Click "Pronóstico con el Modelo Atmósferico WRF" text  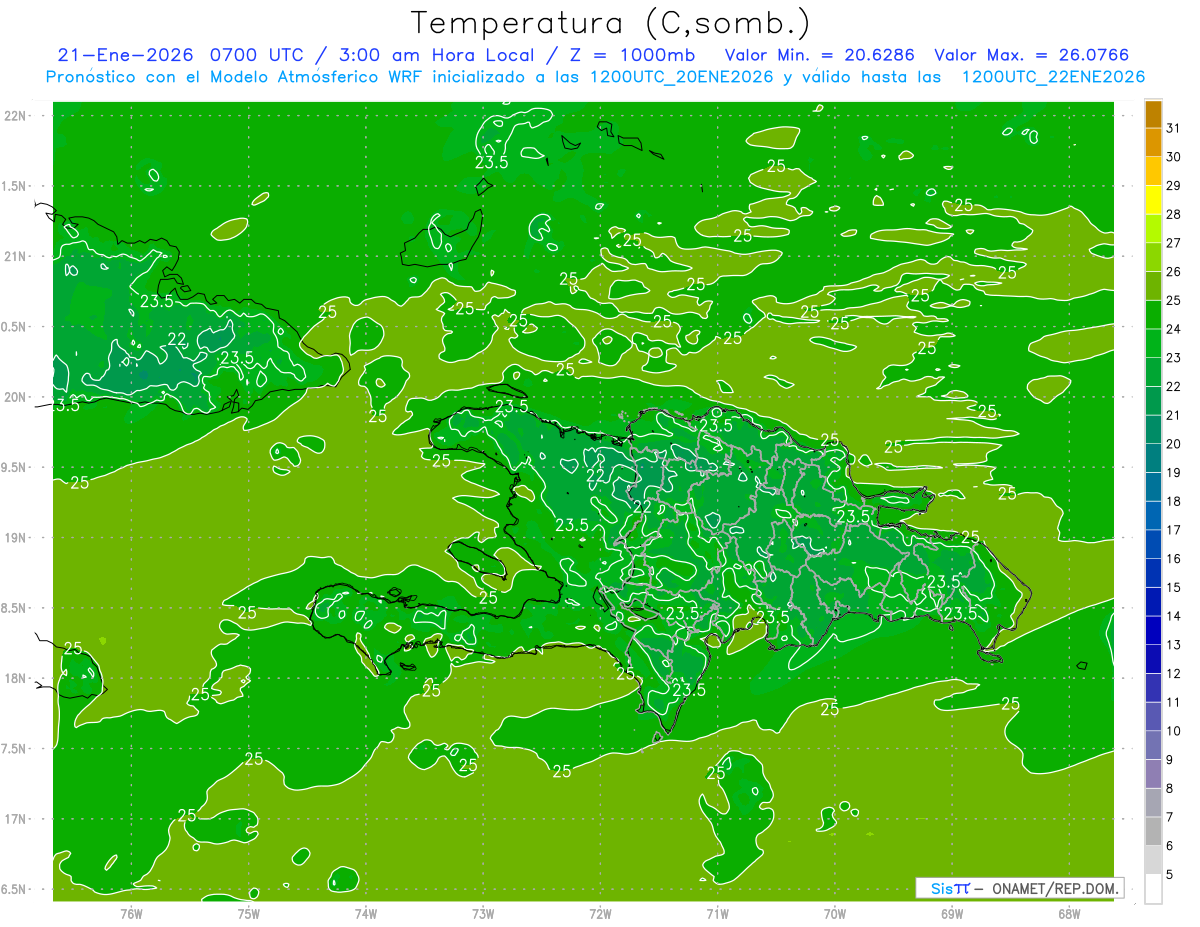[x=236, y=77]
